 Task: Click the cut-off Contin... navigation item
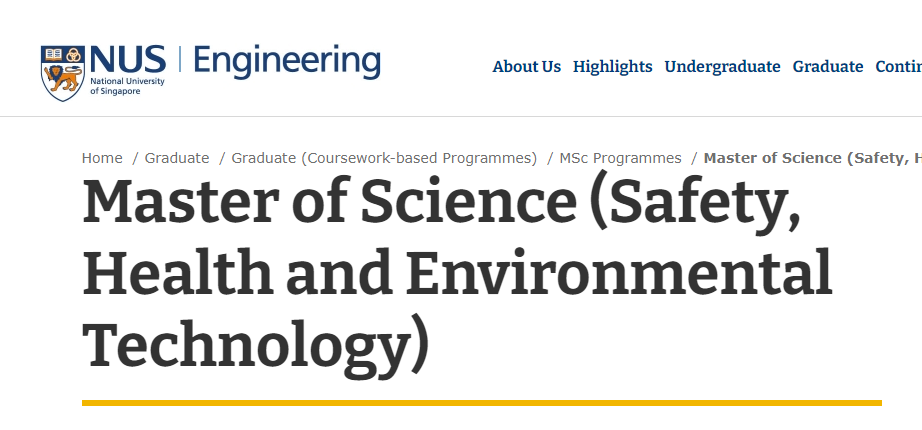coord(898,67)
